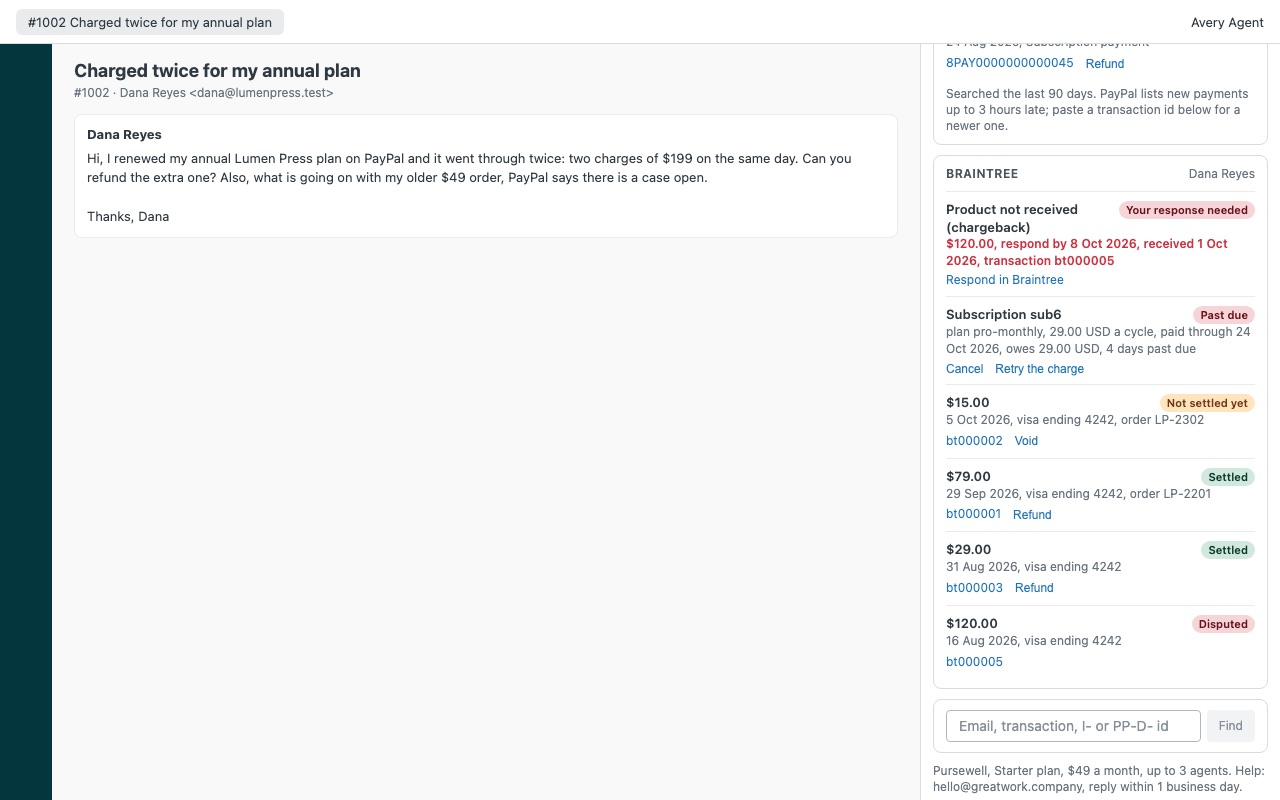
Task: Click the Your response needed badge
Action: 1186,210
